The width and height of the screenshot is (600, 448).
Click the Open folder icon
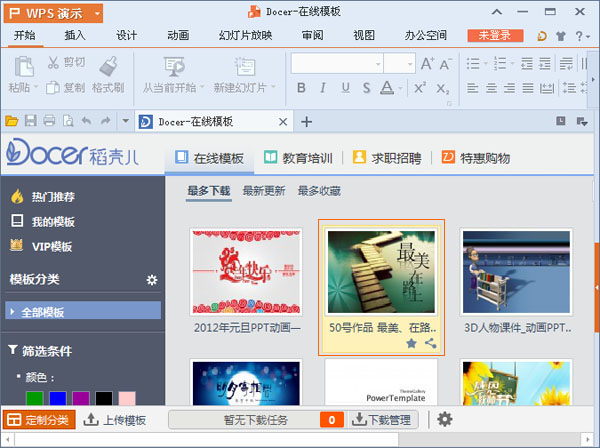(11, 121)
